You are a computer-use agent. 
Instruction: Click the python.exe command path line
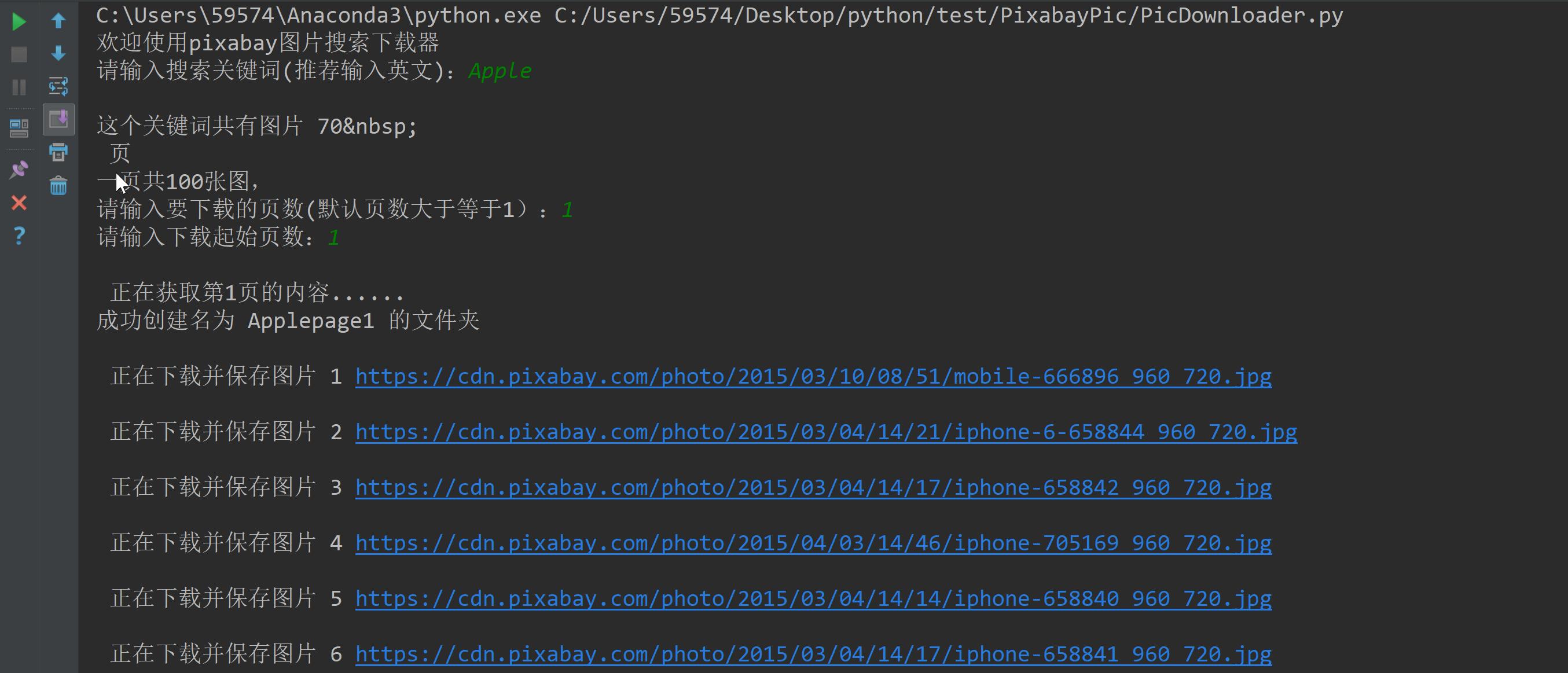[x=719, y=15]
